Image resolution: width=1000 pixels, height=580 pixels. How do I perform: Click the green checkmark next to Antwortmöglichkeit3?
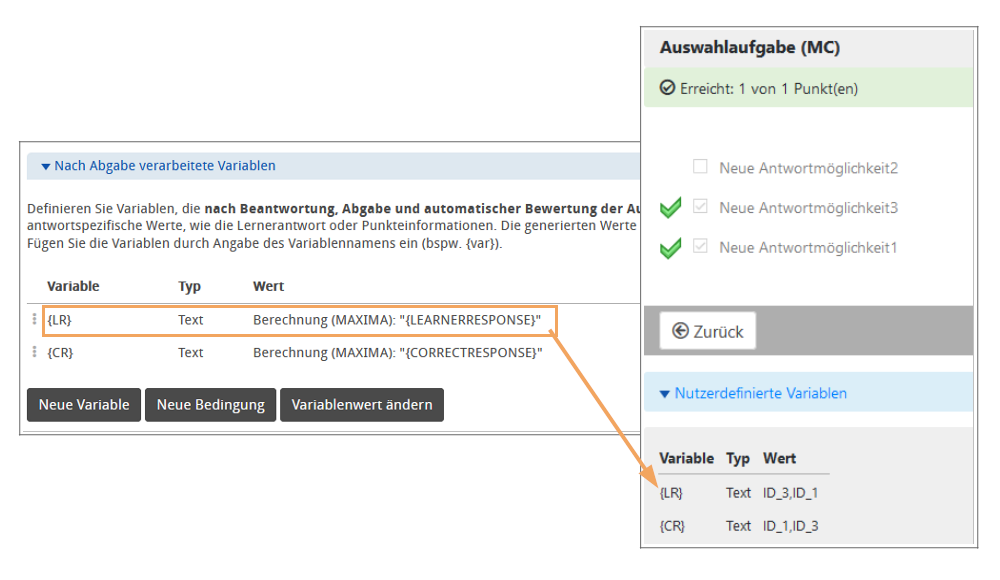670,208
